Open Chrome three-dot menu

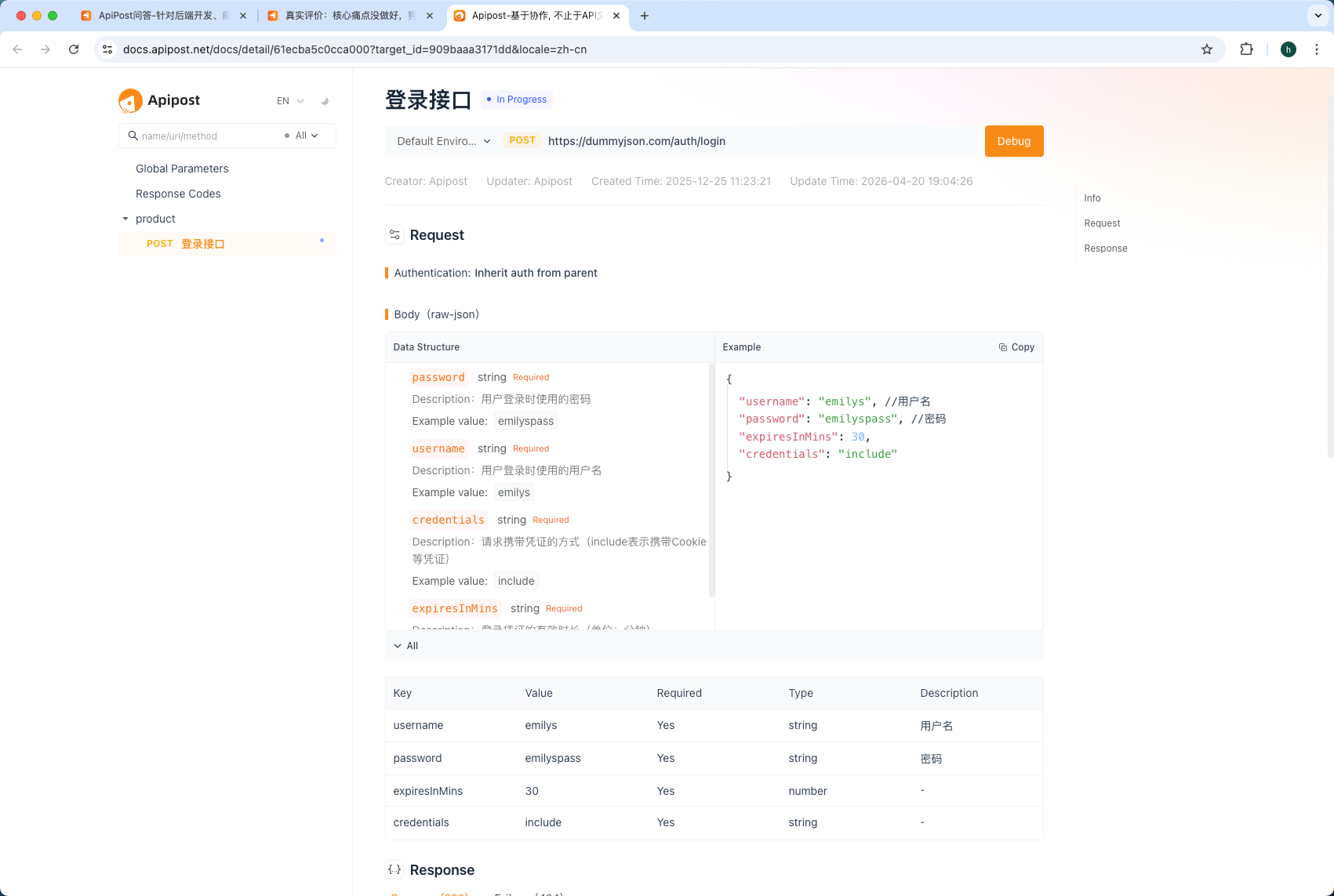click(1317, 49)
